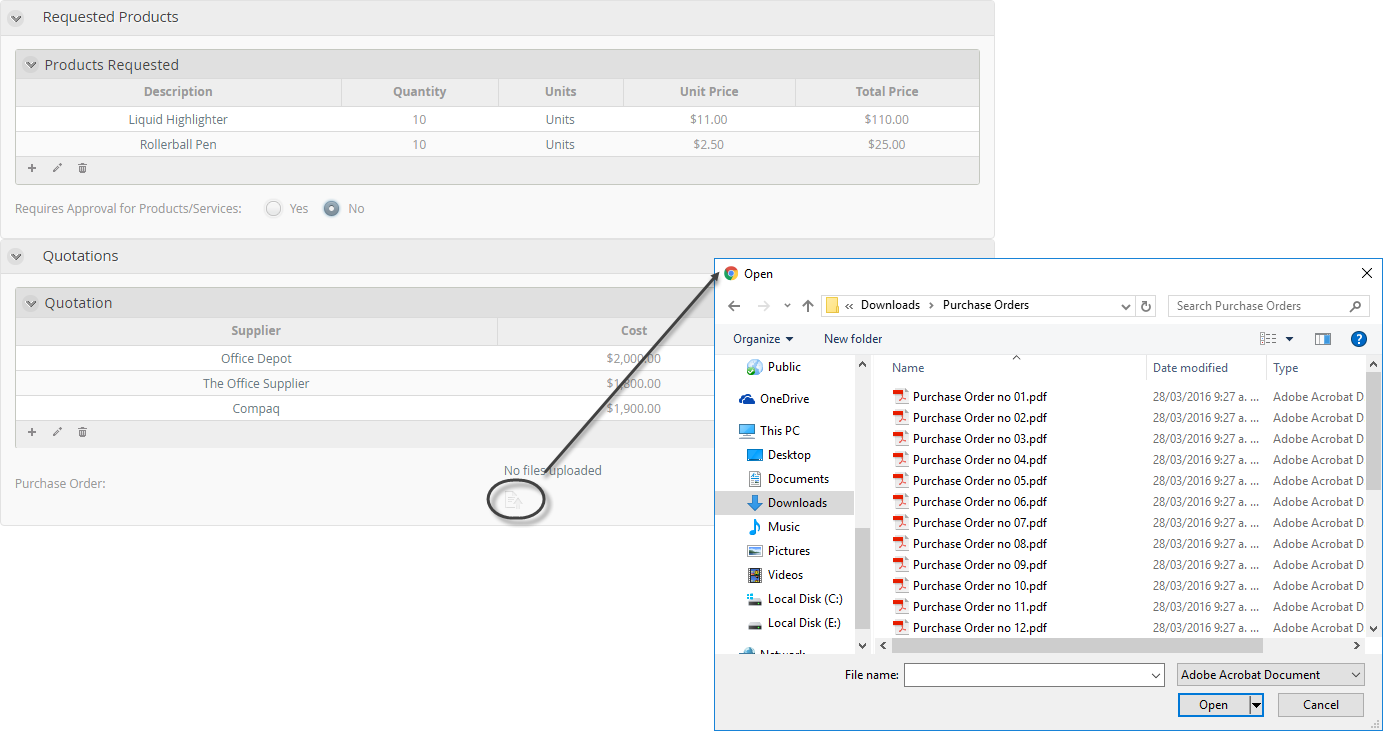Select the Liquid Highlighter product row

tap(497, 119)
